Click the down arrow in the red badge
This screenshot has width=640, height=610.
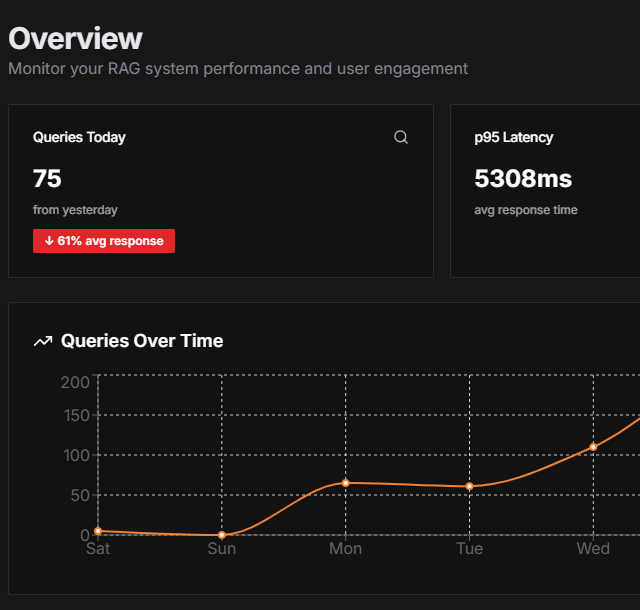pos(49,241)
